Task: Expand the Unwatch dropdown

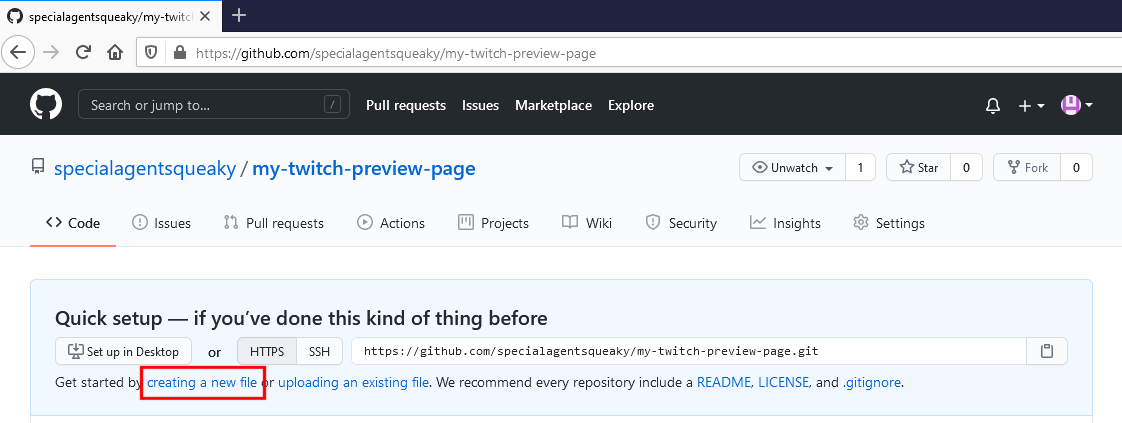Action: click(x=793, y=168)
